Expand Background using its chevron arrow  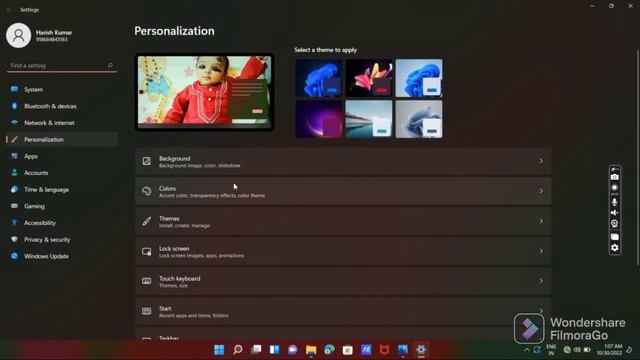tap(541, 161)
